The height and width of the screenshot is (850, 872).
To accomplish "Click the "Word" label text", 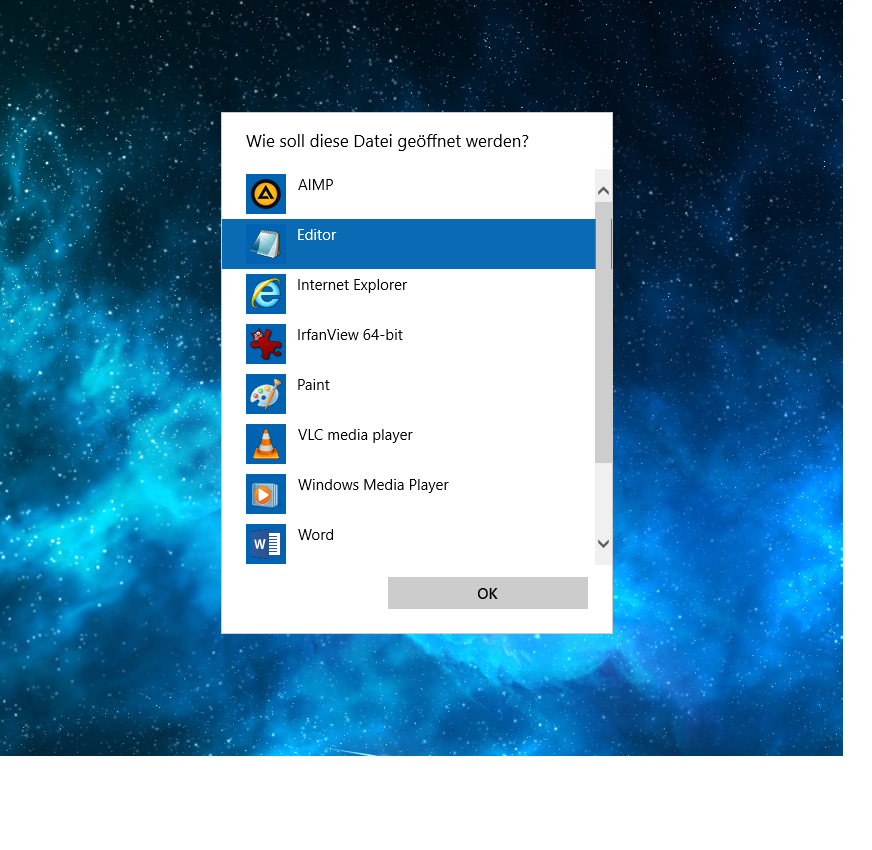I will click(x=316, y=535).
